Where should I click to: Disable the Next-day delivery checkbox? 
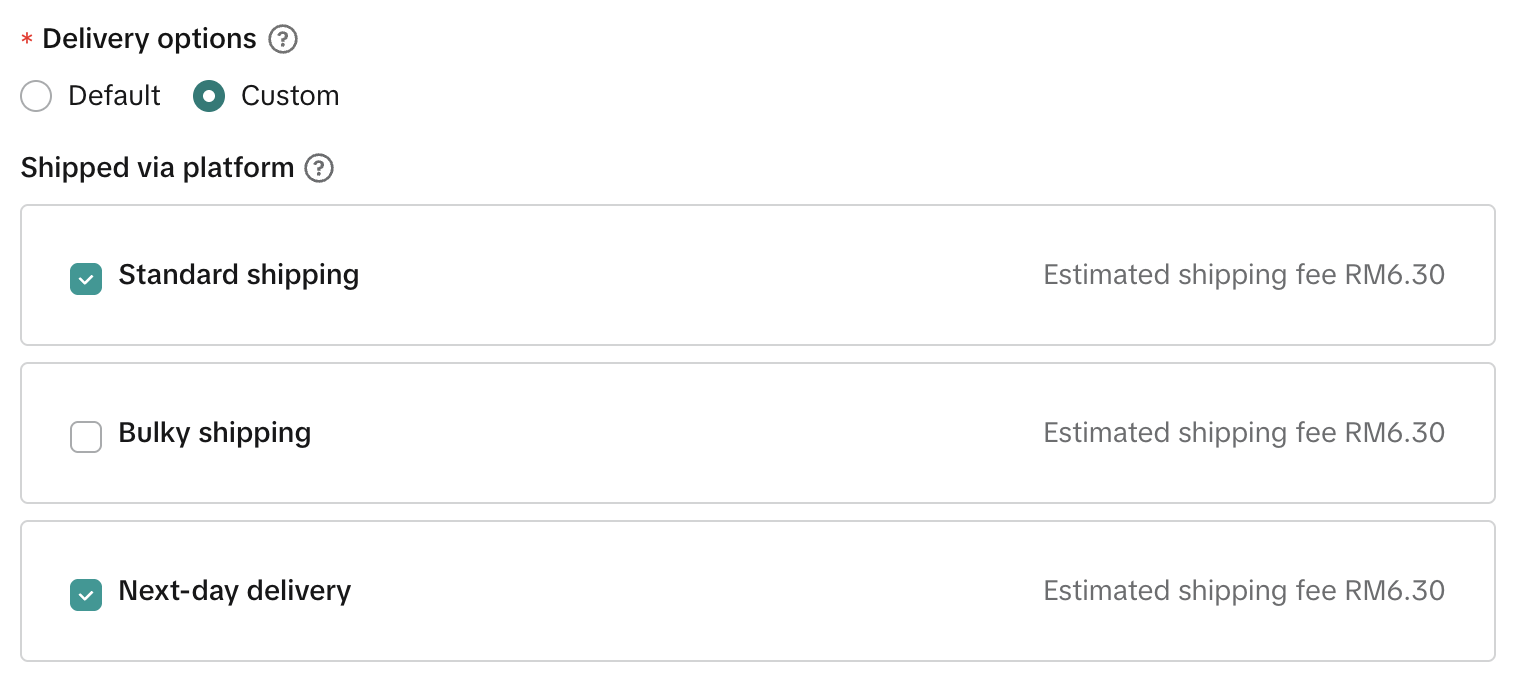(86, 595)
